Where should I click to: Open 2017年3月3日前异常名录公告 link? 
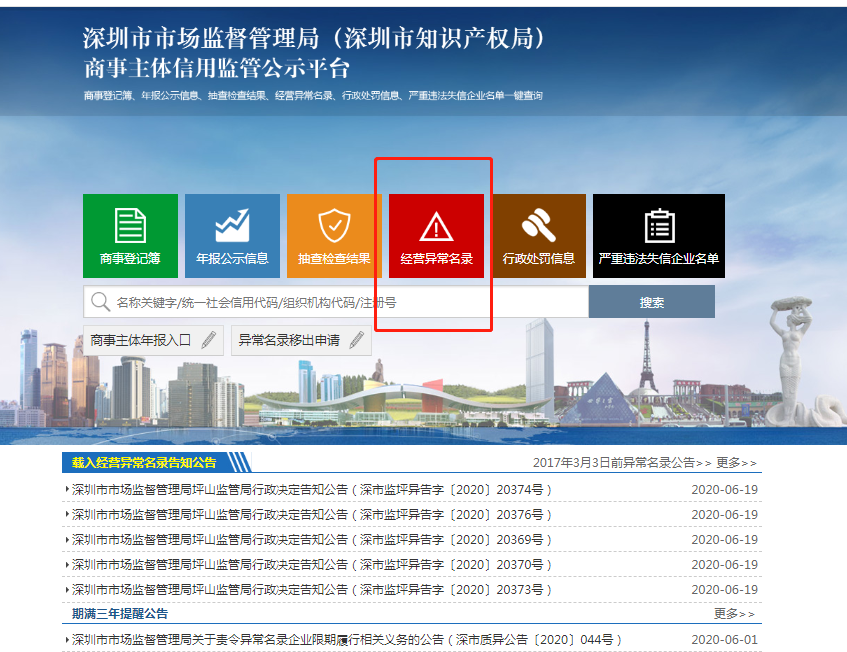(622, 463)
